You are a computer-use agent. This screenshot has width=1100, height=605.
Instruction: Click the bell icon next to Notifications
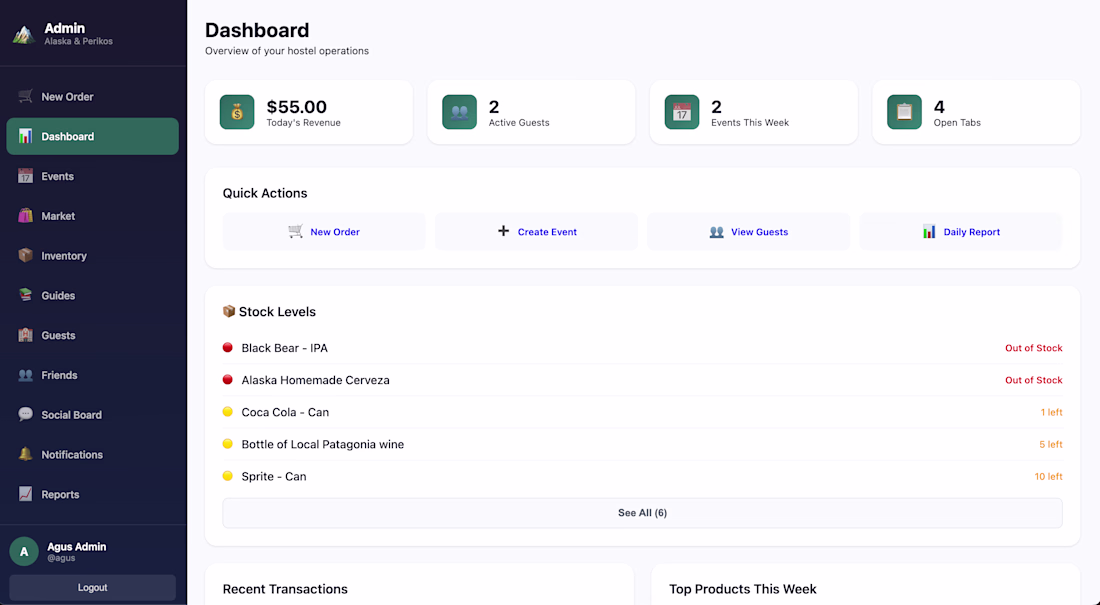click(x=25, y=455)
